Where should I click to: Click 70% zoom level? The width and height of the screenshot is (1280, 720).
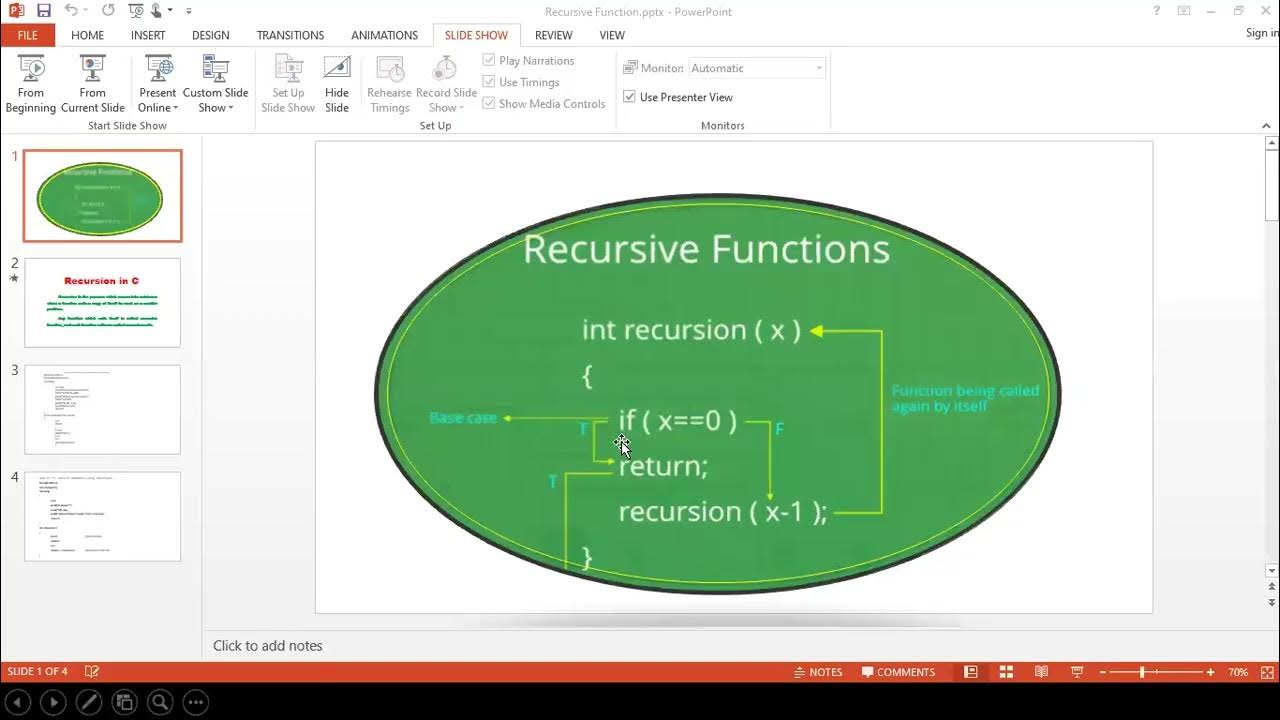(x=1238, y=672)
